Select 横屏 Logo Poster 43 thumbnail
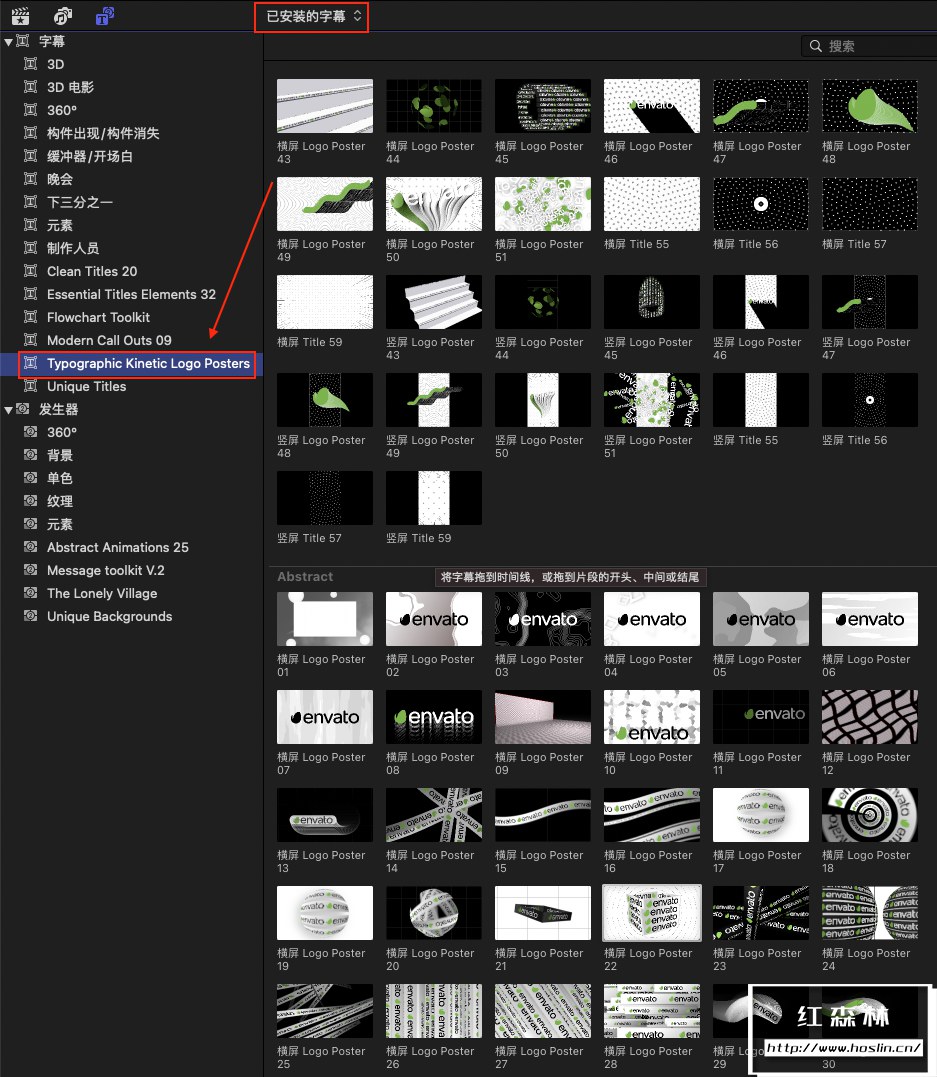This screenshot has height=1077, width=937. (325, 106)
